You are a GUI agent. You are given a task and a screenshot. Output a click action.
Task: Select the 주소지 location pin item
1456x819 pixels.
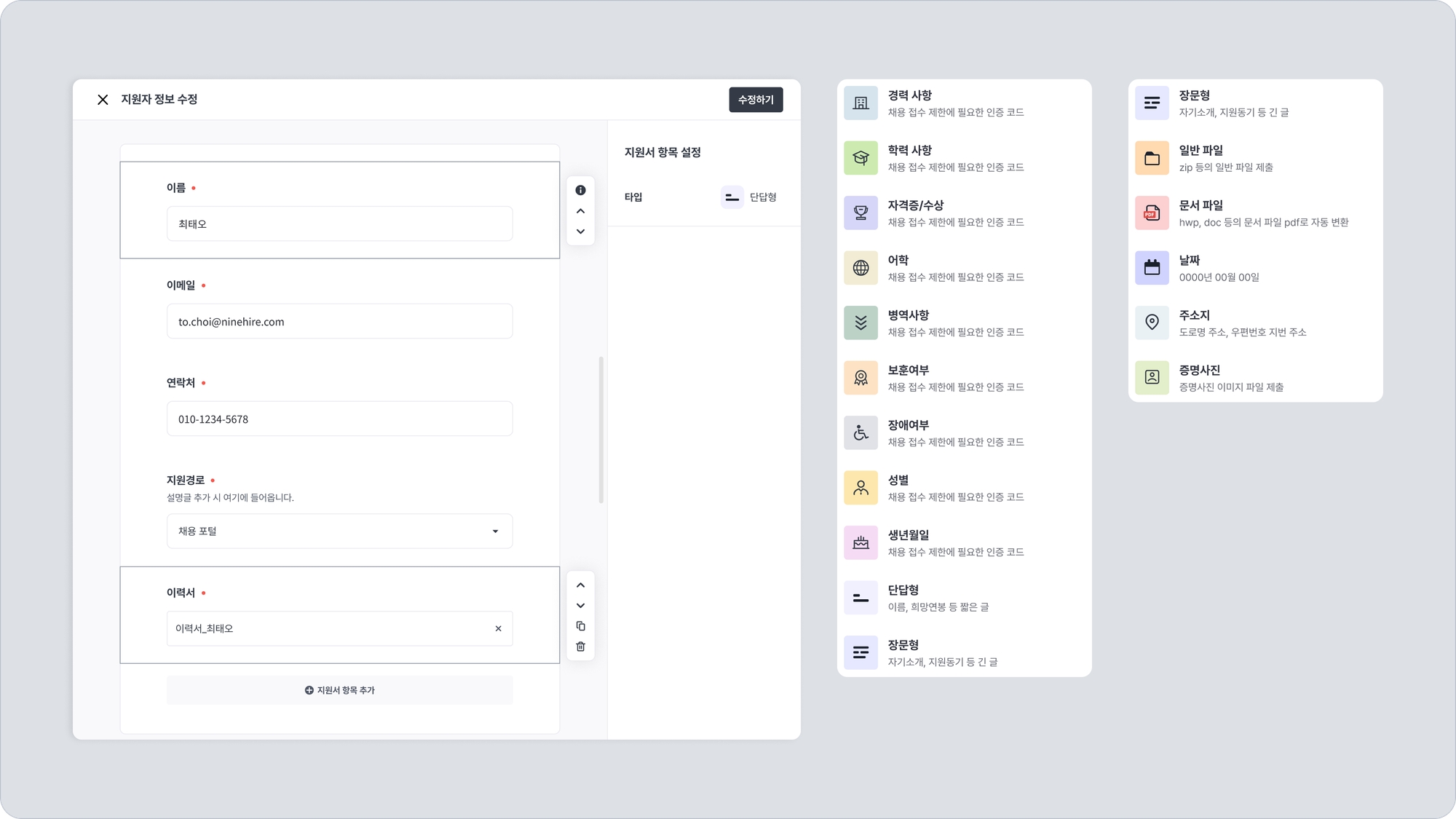pyautogui.click(x=1152, y=323)
